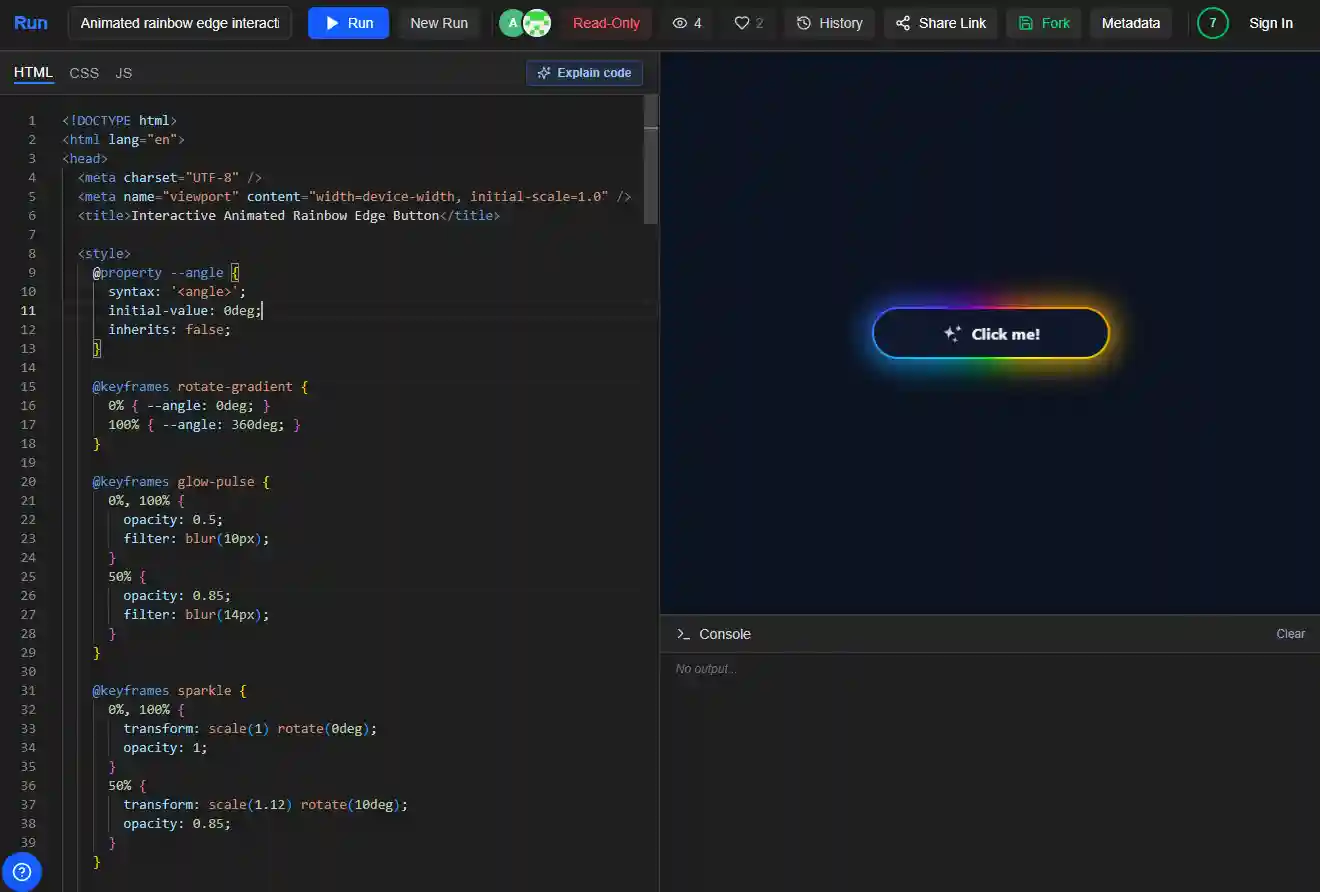Viewport: 1320px width, 892px height.
Task: Open the project title input field
Action: 180,22
